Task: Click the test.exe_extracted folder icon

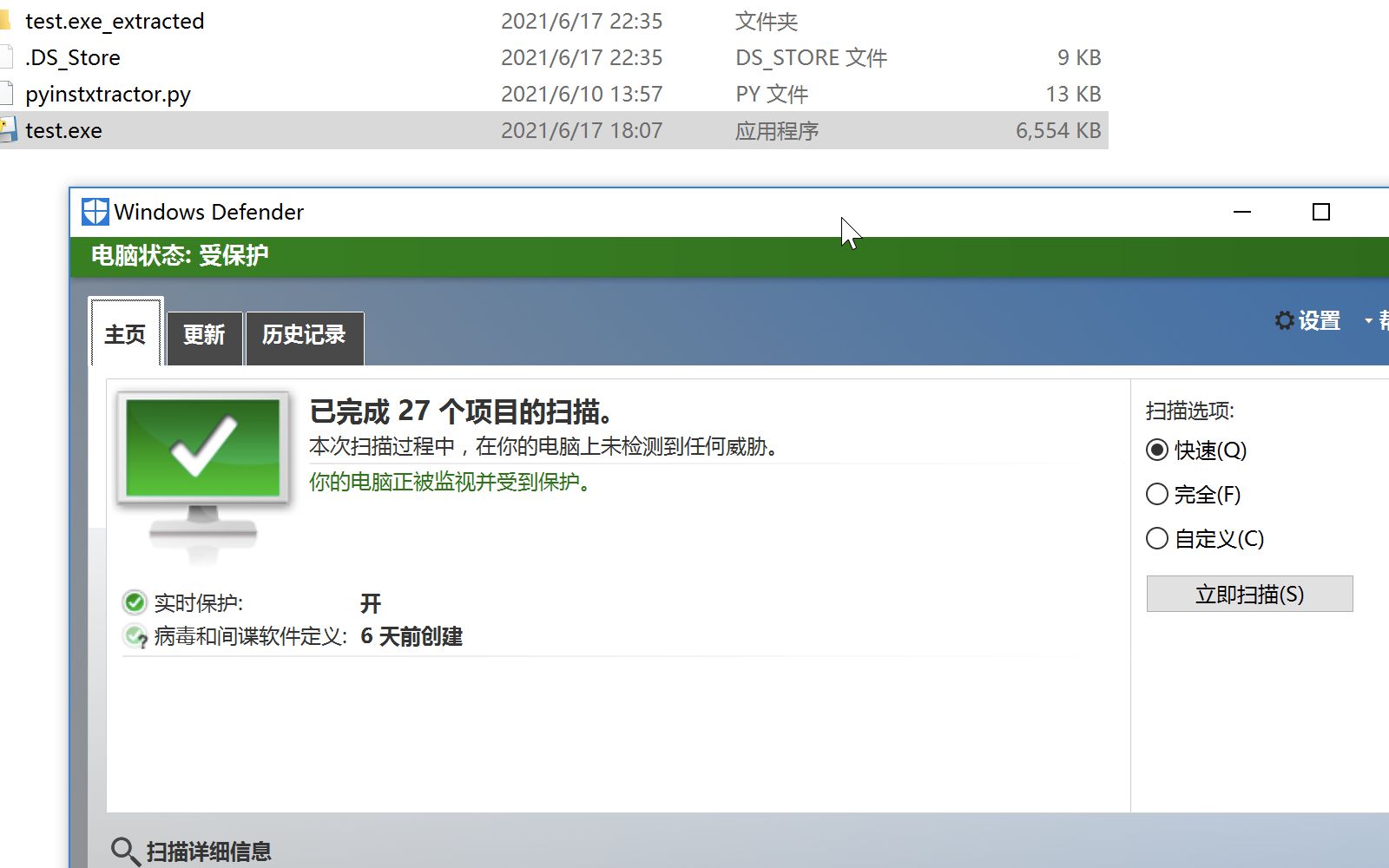Action: pos(5,21)
